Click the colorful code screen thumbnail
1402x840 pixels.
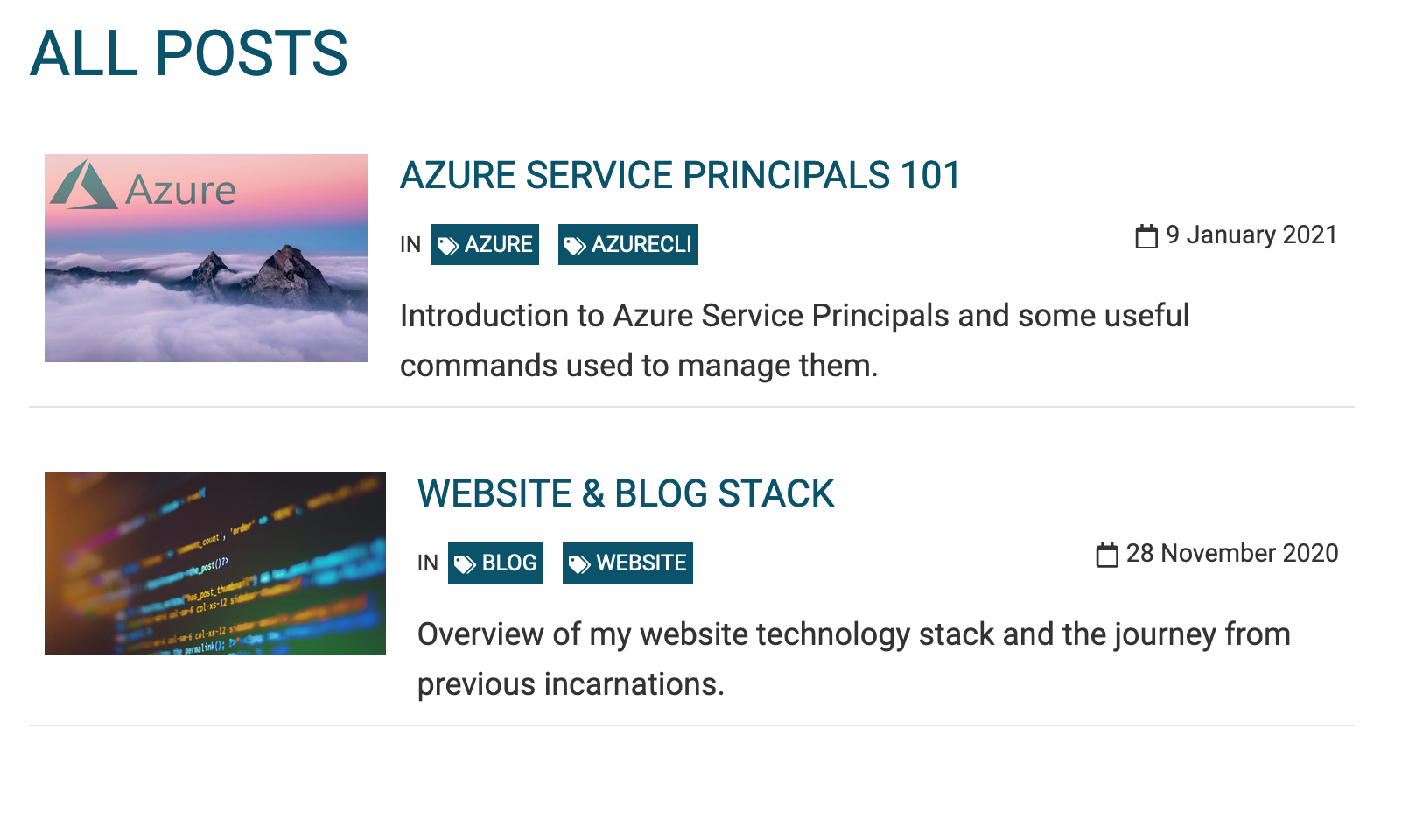[x=215, y=564]
